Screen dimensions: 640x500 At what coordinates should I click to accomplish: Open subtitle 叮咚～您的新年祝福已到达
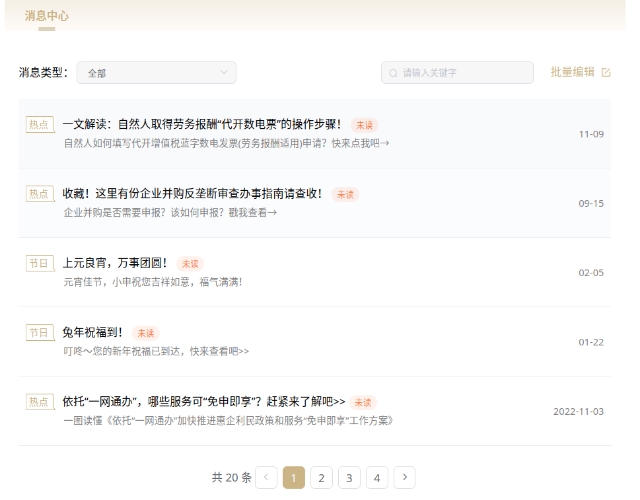pos(156,351)
